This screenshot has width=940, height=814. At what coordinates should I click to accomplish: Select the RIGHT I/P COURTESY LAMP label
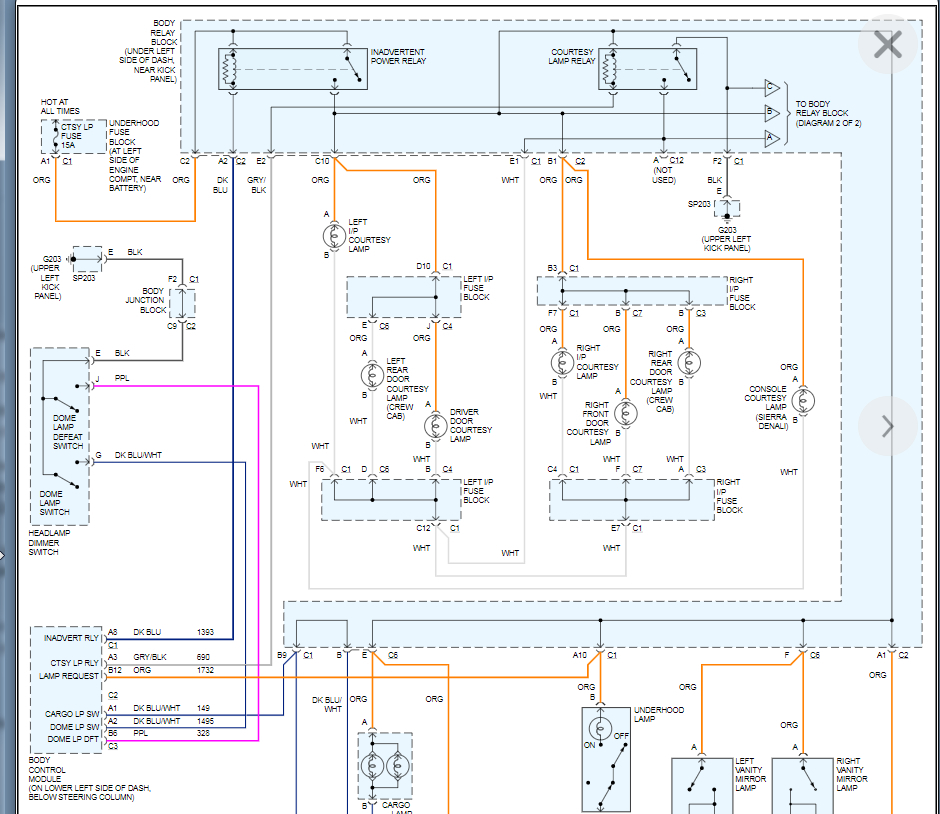point(597,362)
